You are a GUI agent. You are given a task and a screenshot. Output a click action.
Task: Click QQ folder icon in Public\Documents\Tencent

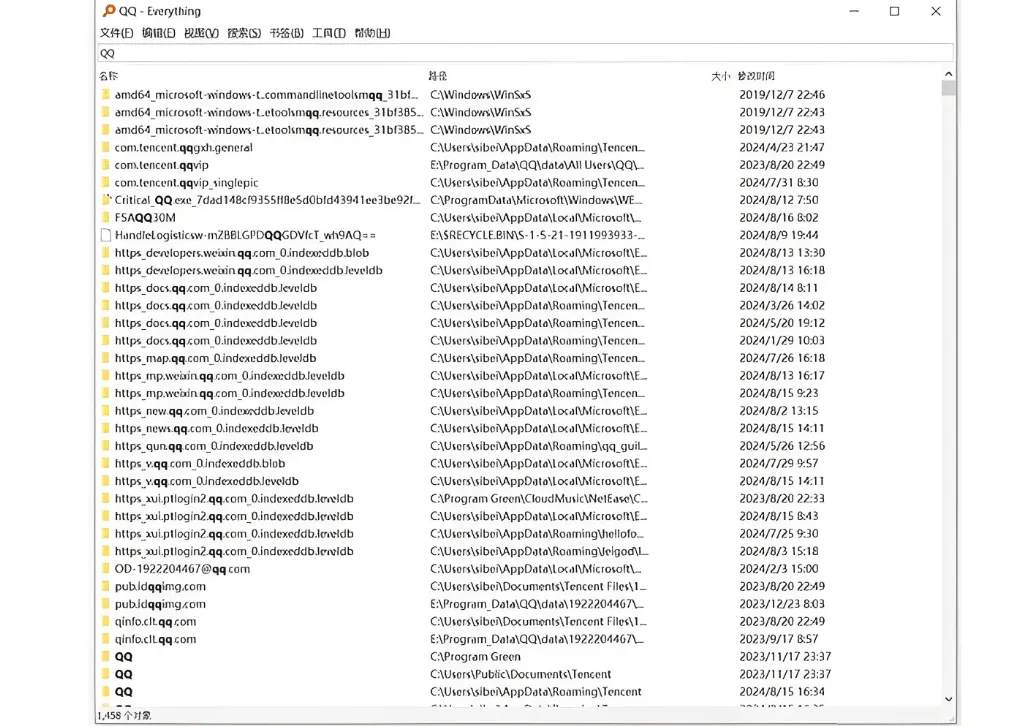(105, 674)
